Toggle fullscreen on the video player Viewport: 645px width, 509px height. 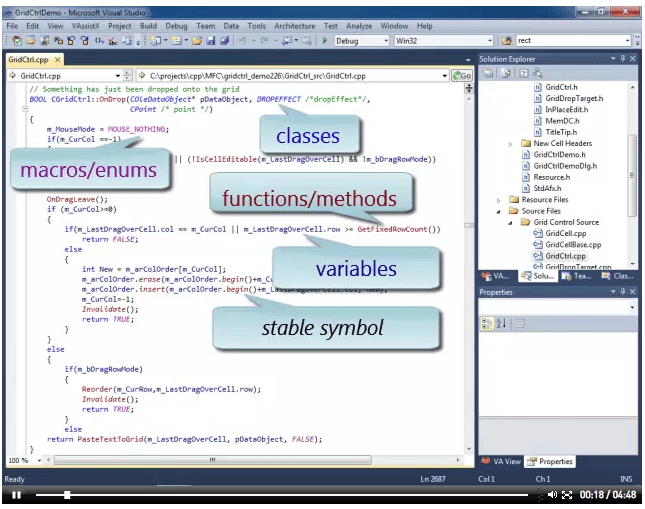pyautogui.click(x=567, y=495)
